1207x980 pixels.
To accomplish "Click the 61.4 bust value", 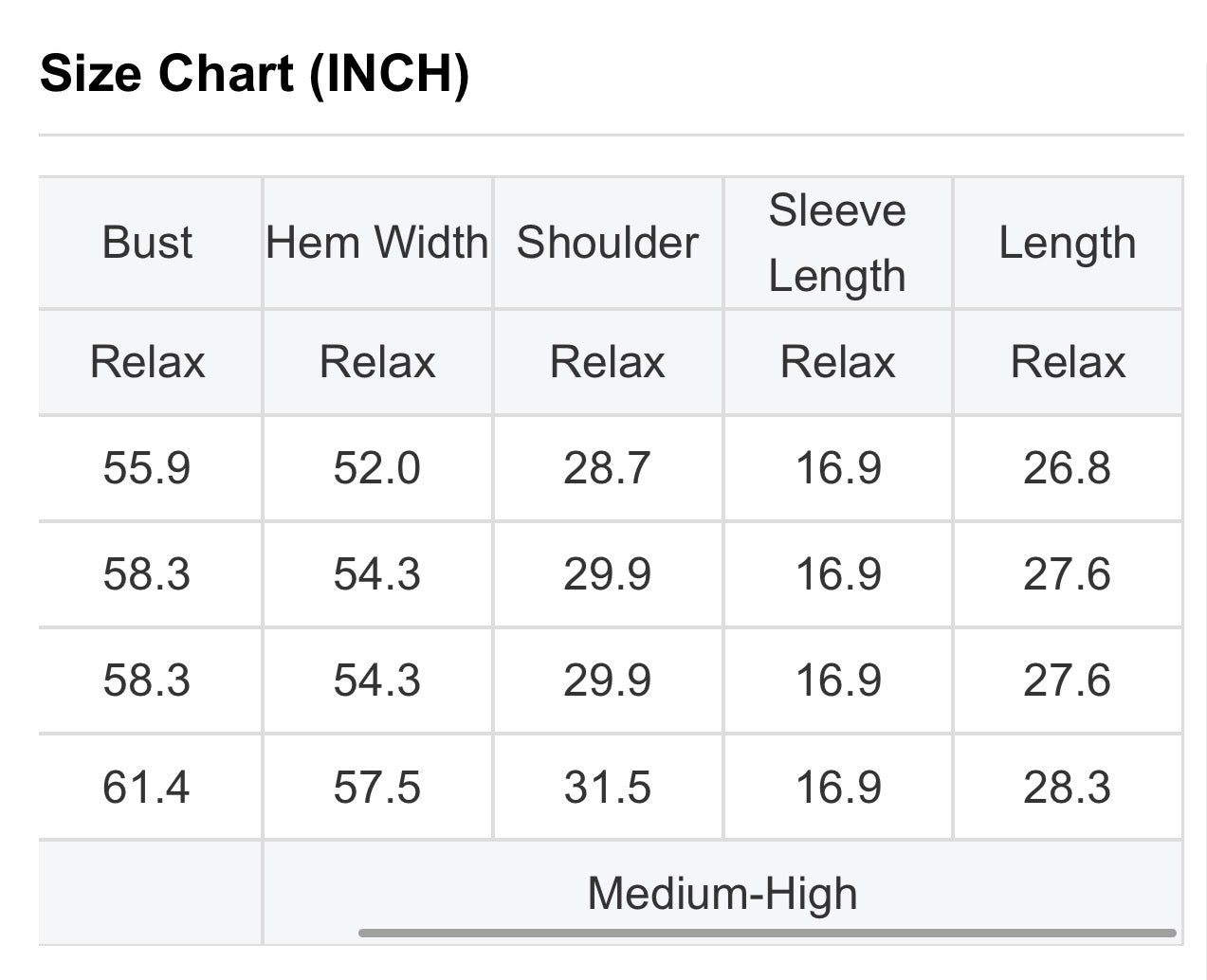I will click(x=147, y=788).
